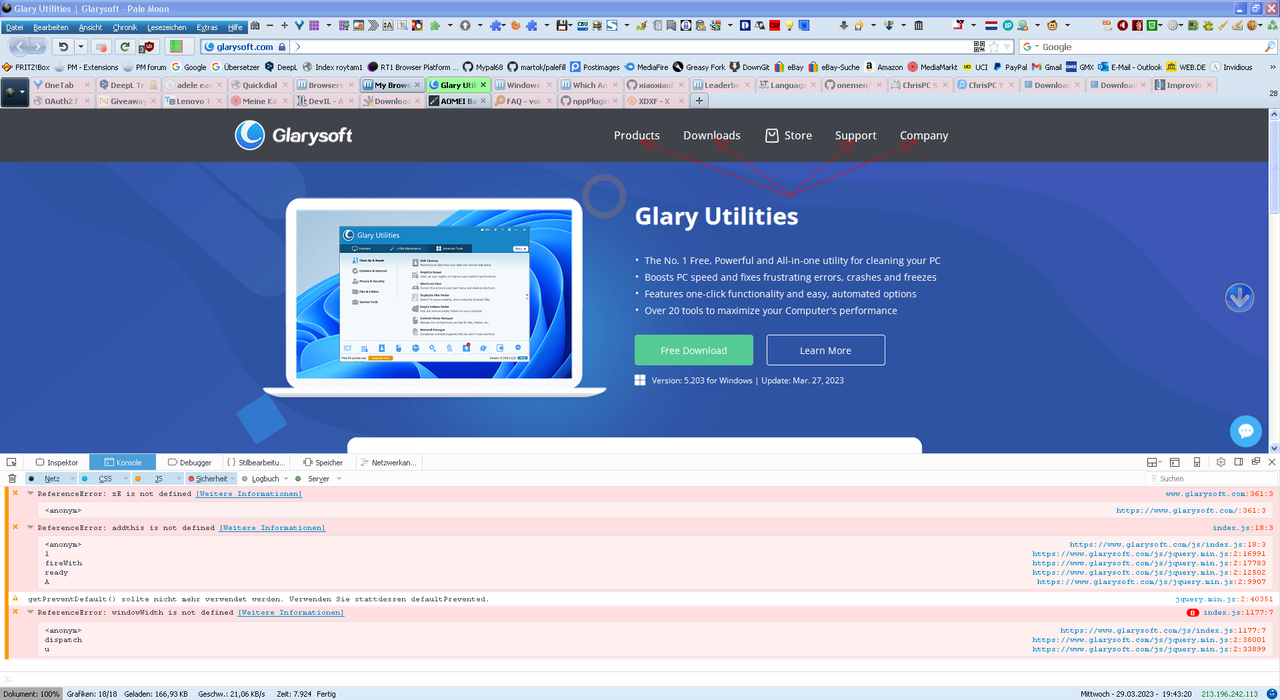Viewport: 1280px width, 700px height.
Task: Open the Company navigation item
Action: [924, 136]
